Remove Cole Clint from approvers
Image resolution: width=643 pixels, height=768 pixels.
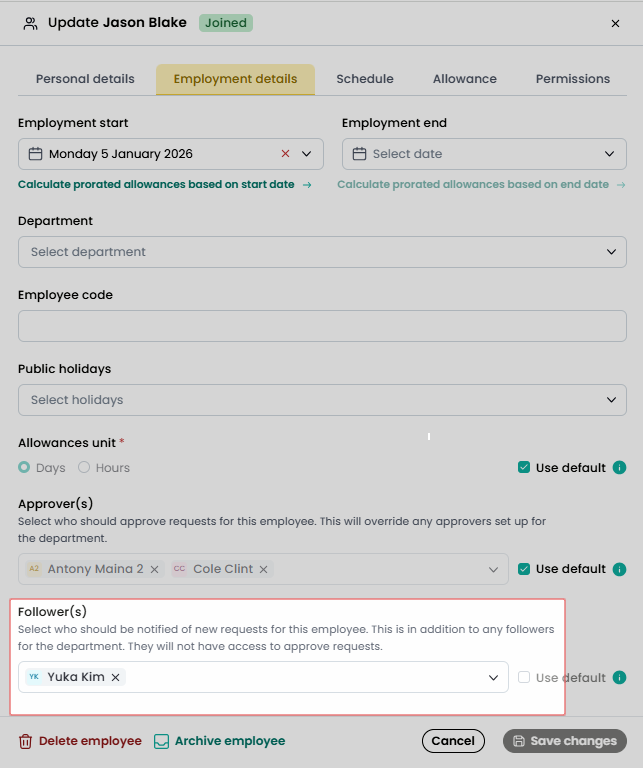point(263,569)
